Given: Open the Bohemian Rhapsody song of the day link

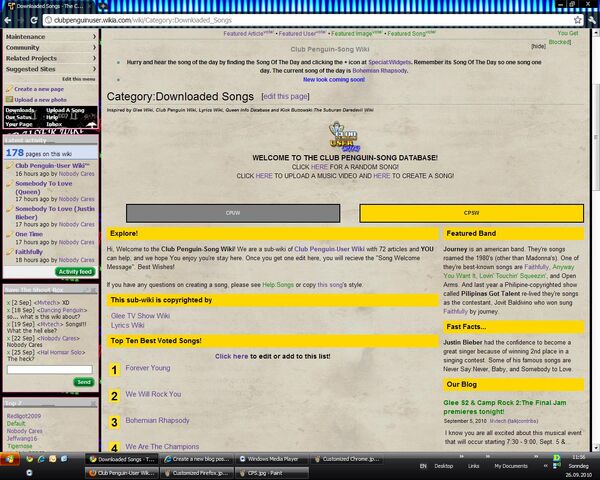Looking at the screenshot, I should [380, 71].
